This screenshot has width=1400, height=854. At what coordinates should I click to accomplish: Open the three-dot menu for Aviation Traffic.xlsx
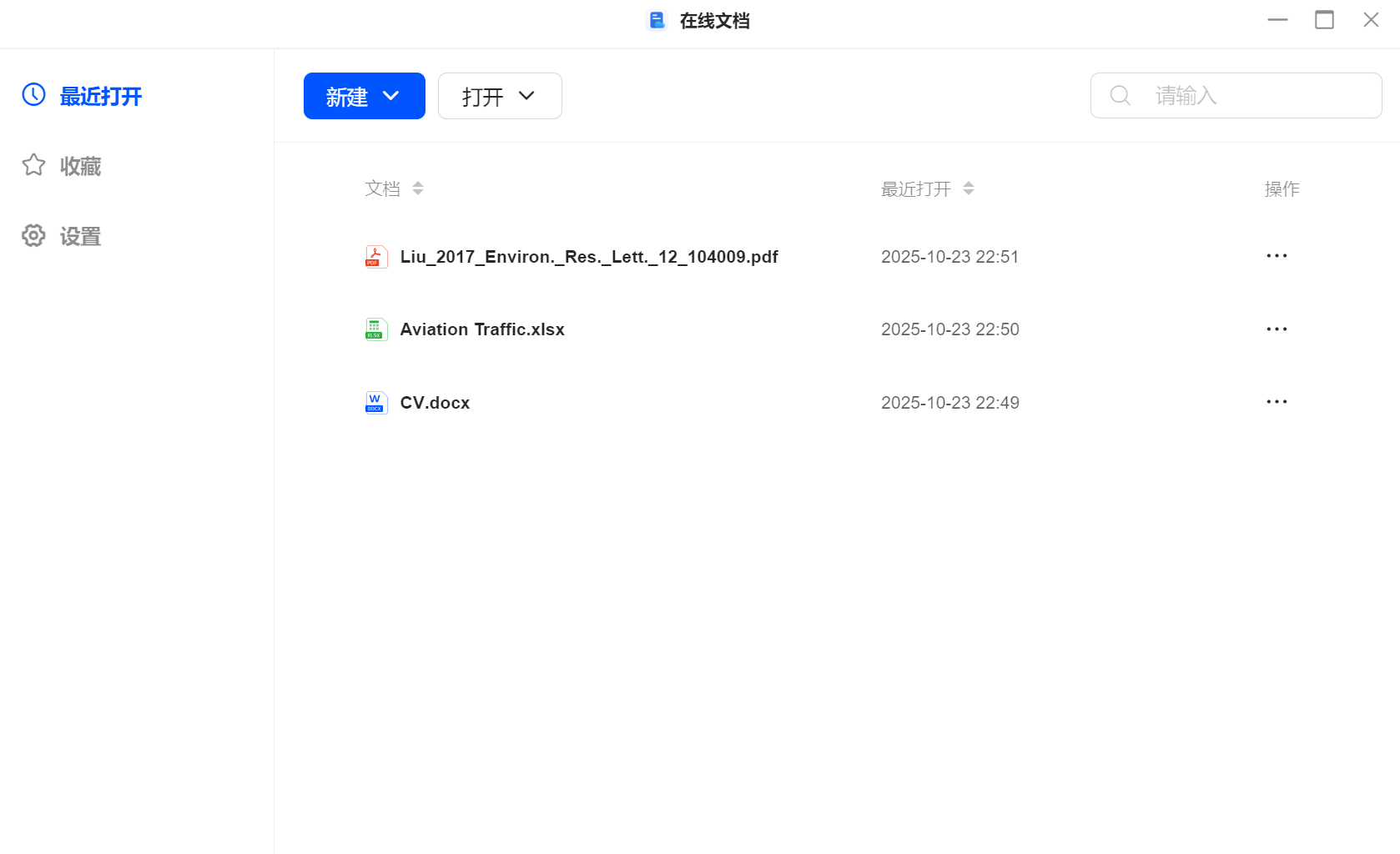pos(1277,329)
